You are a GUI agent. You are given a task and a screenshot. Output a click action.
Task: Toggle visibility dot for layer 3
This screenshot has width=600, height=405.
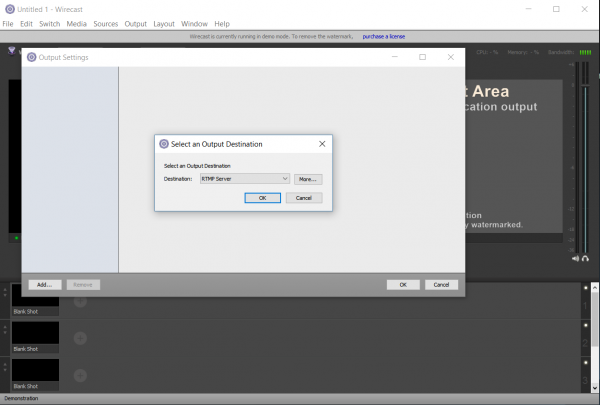coord(585,363)
